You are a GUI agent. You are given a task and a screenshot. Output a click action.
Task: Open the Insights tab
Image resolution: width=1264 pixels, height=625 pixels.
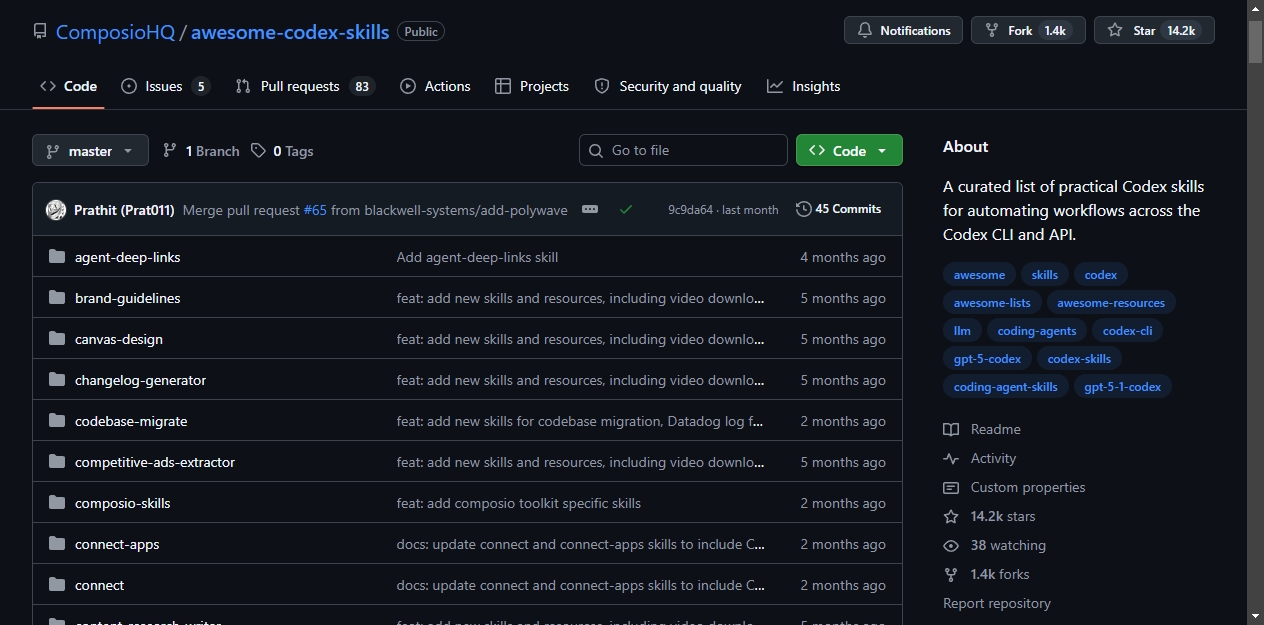click(x=804, y=86)
